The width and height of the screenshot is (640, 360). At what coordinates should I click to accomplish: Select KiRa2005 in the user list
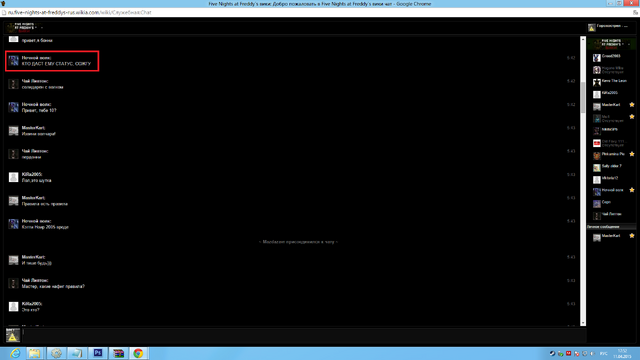[611, 93]
